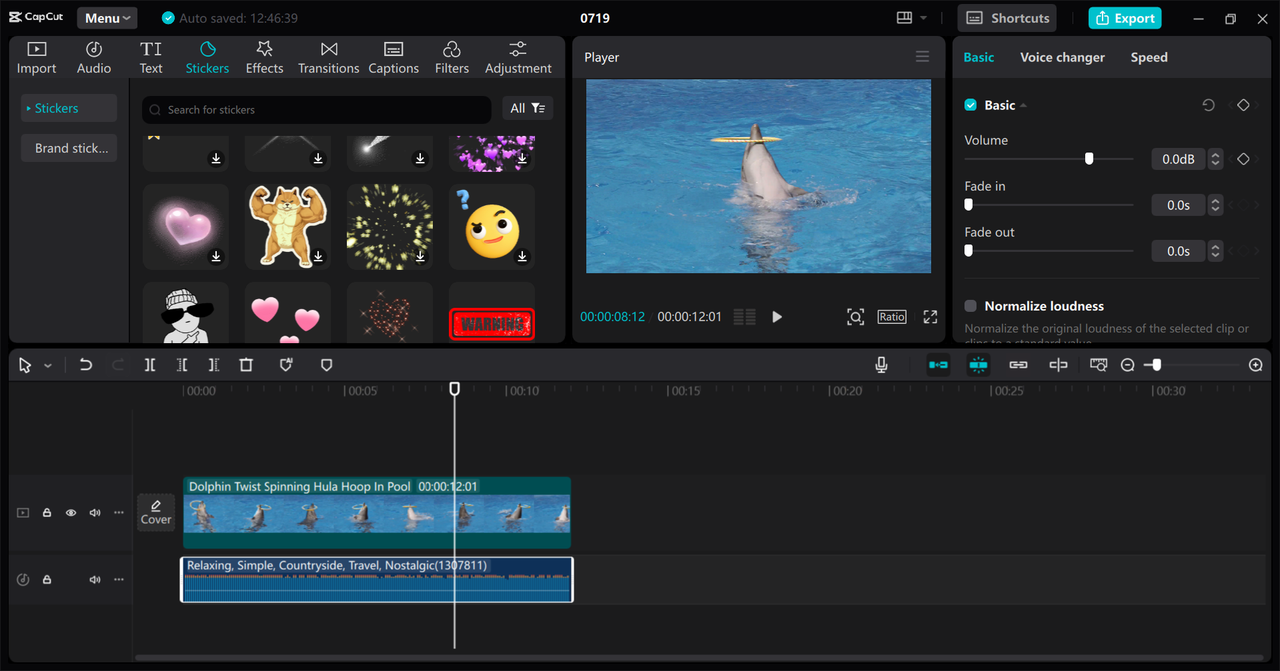Delete left of playhead

[x=181, y=365]
